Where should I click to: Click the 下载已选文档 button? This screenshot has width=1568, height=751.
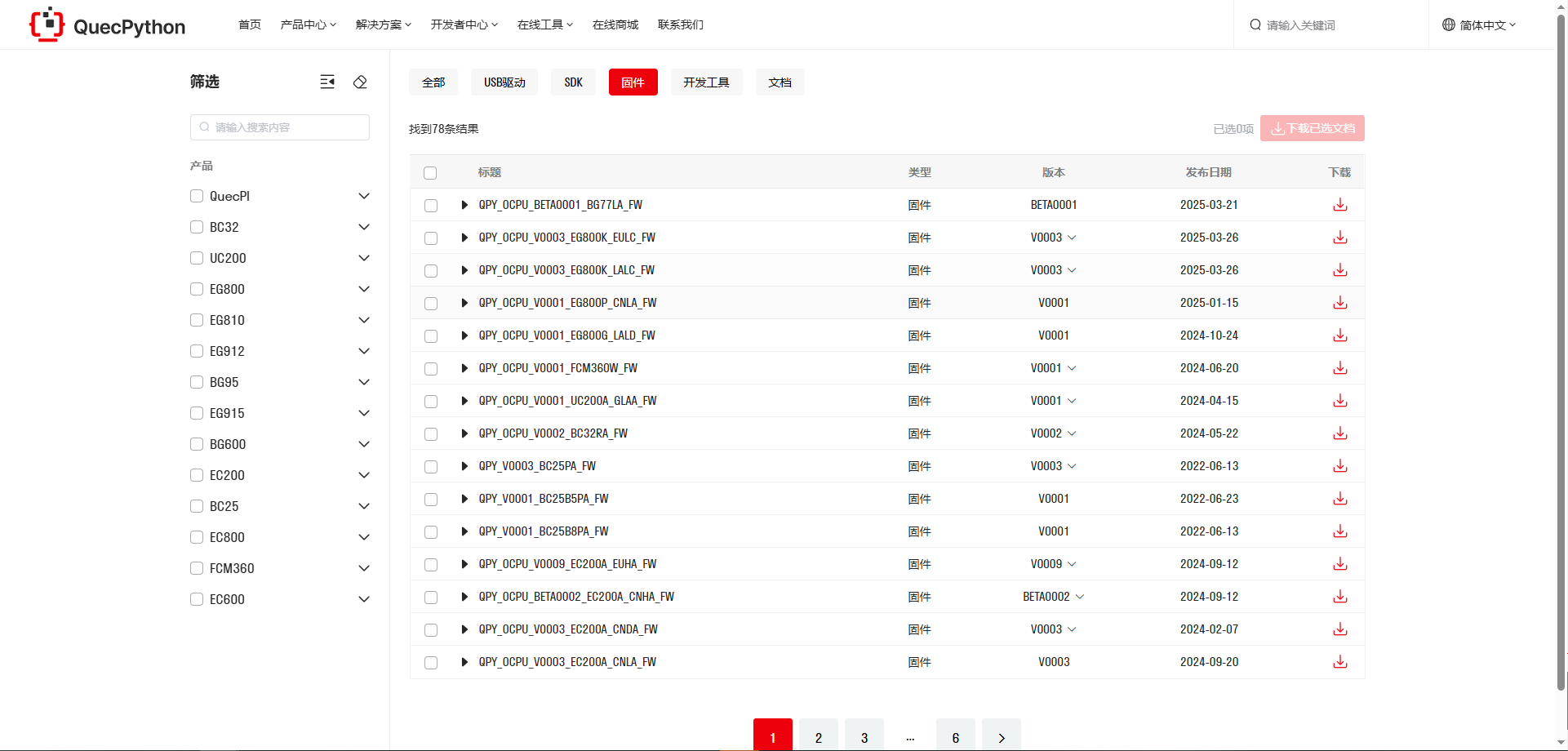click(x=1313, y=128)
